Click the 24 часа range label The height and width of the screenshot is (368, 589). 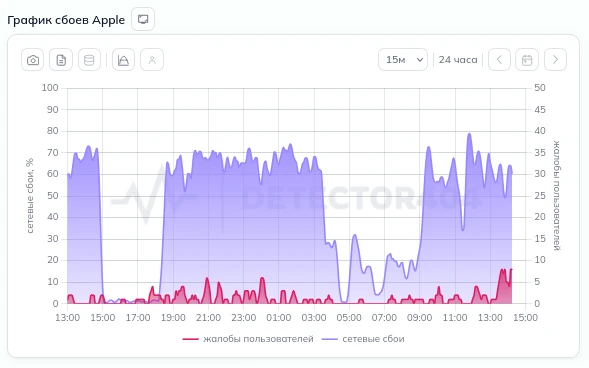point(458,60)
